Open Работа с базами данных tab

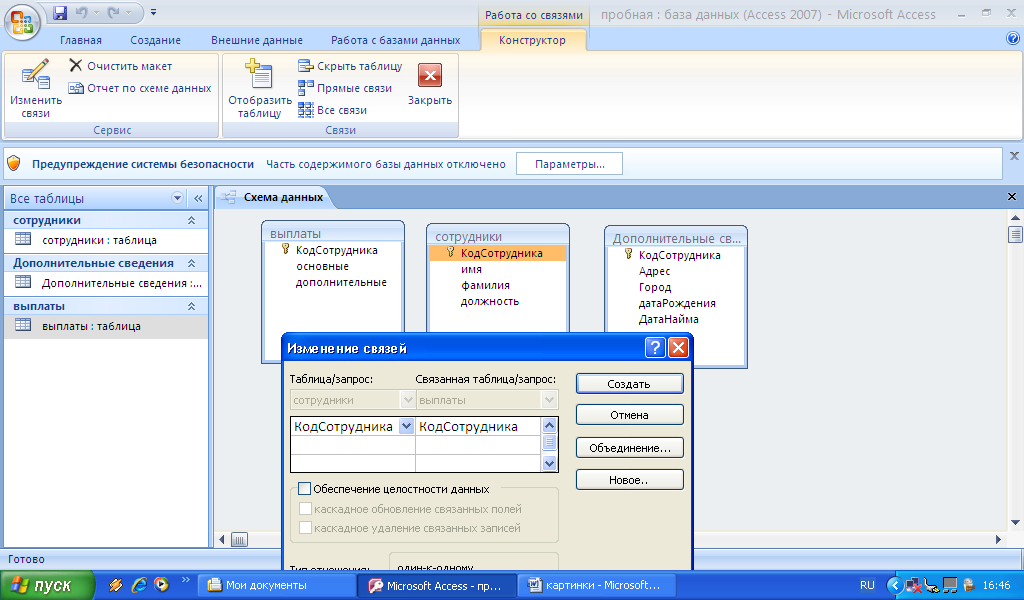click(395, 40)
